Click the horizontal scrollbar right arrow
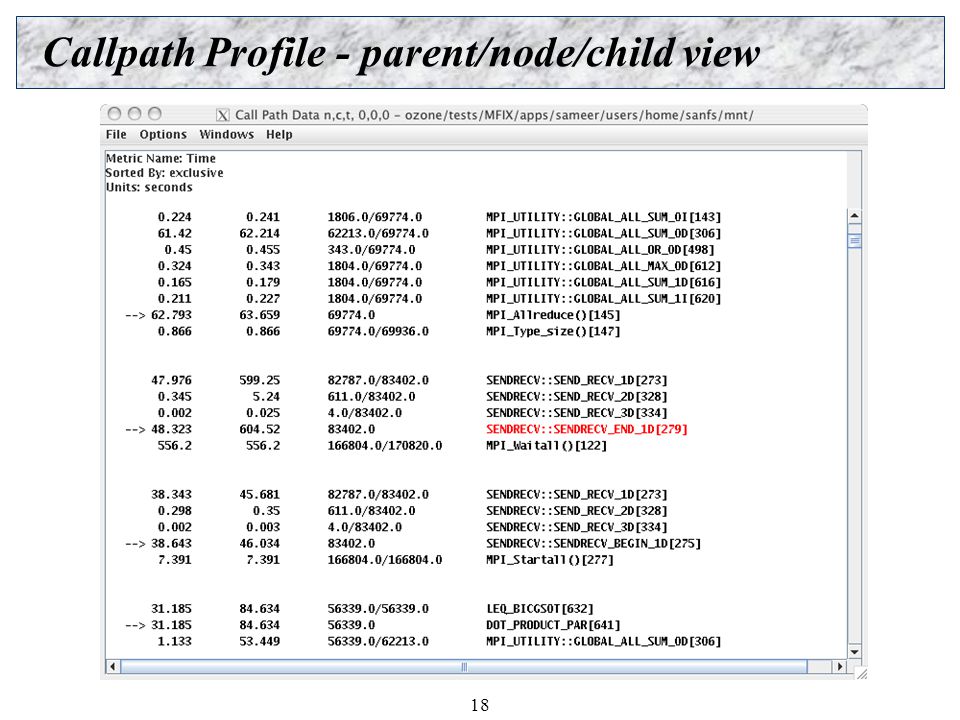Viewport: 960px width, 720px height. pos(840,666)
